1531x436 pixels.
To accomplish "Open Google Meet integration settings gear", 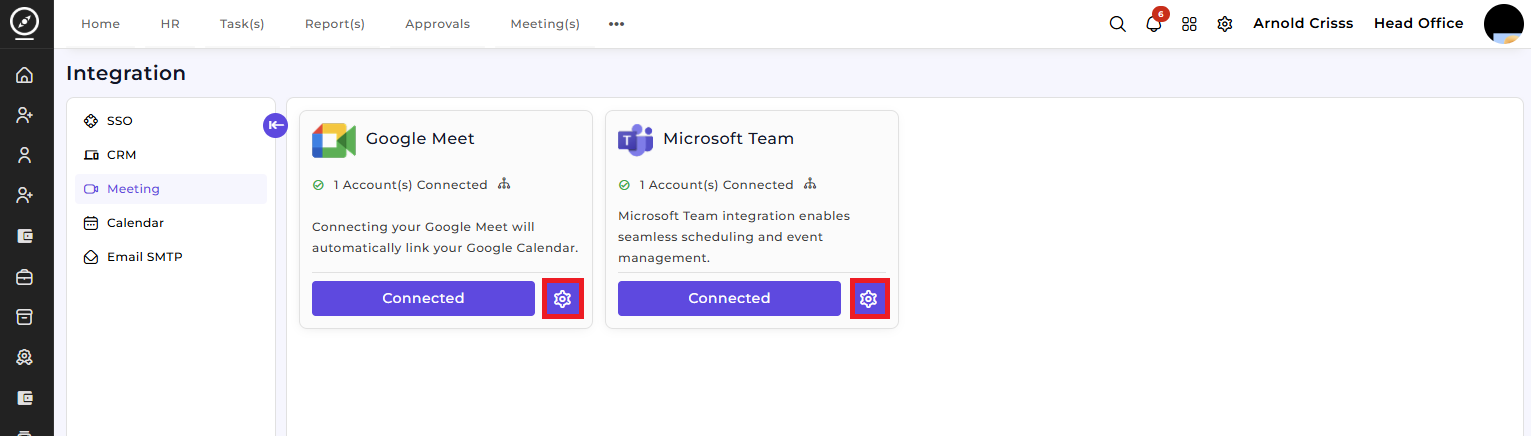I will tap(562, 299).
